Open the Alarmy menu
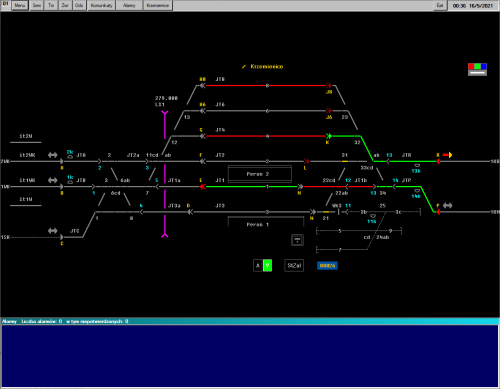Viewport: 500px width, 389px height. [129, 5]
